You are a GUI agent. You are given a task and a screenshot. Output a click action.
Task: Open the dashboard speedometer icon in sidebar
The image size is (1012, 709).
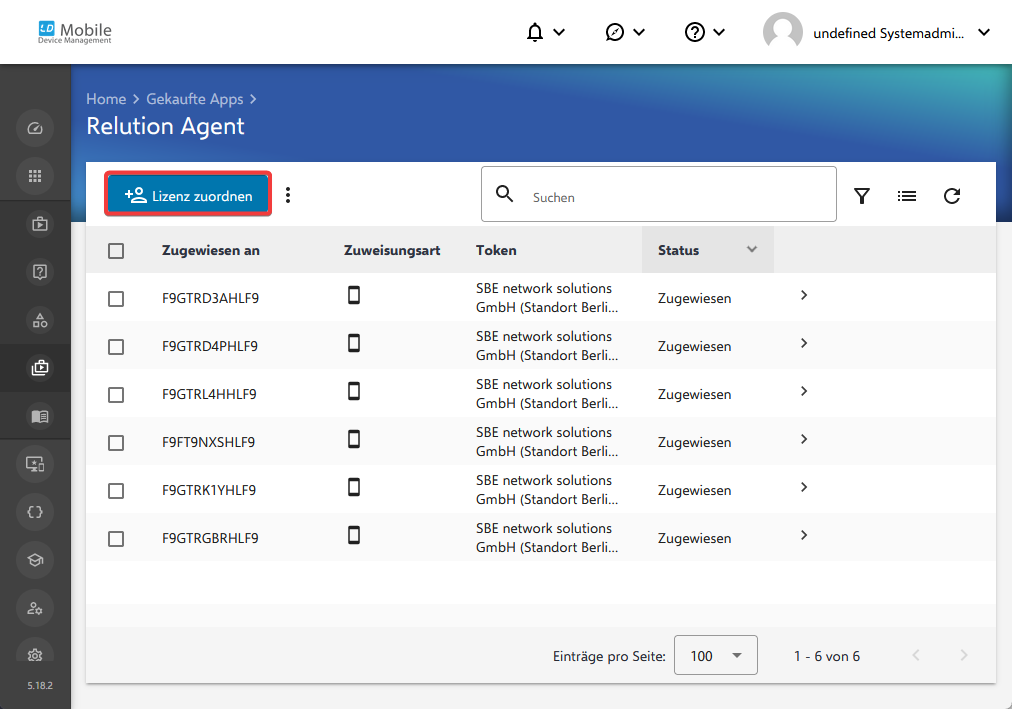coord(35,128)
